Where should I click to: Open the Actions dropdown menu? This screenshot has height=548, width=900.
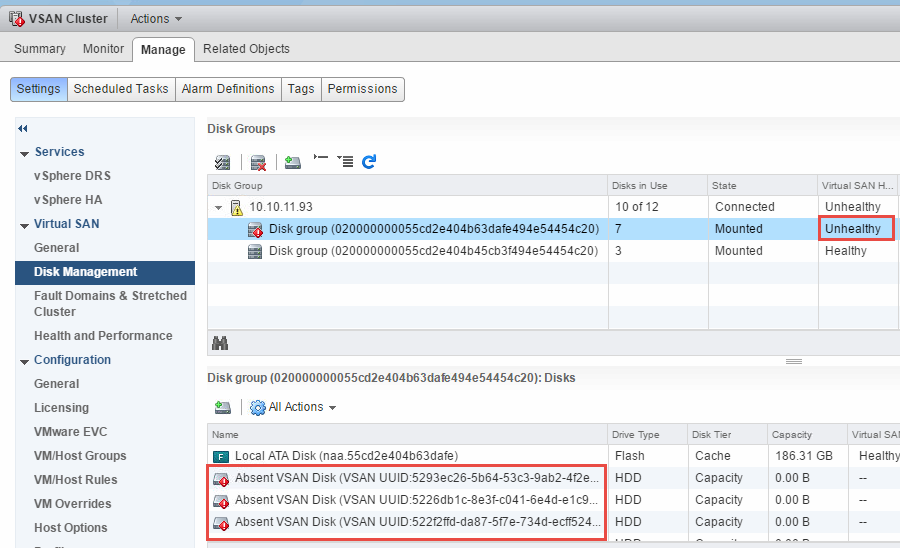pos(156,19)
